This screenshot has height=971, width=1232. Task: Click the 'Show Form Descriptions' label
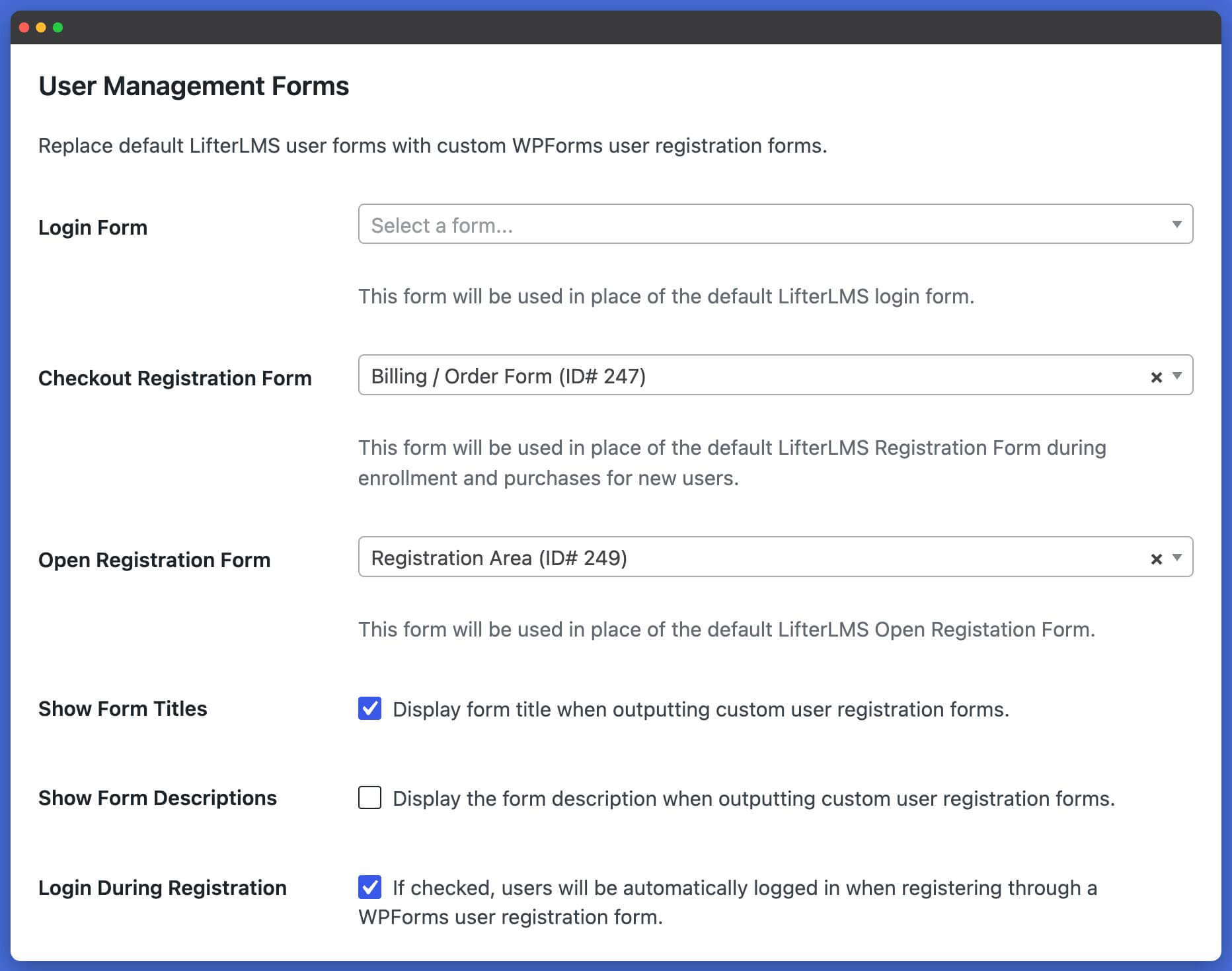(157, 798)
